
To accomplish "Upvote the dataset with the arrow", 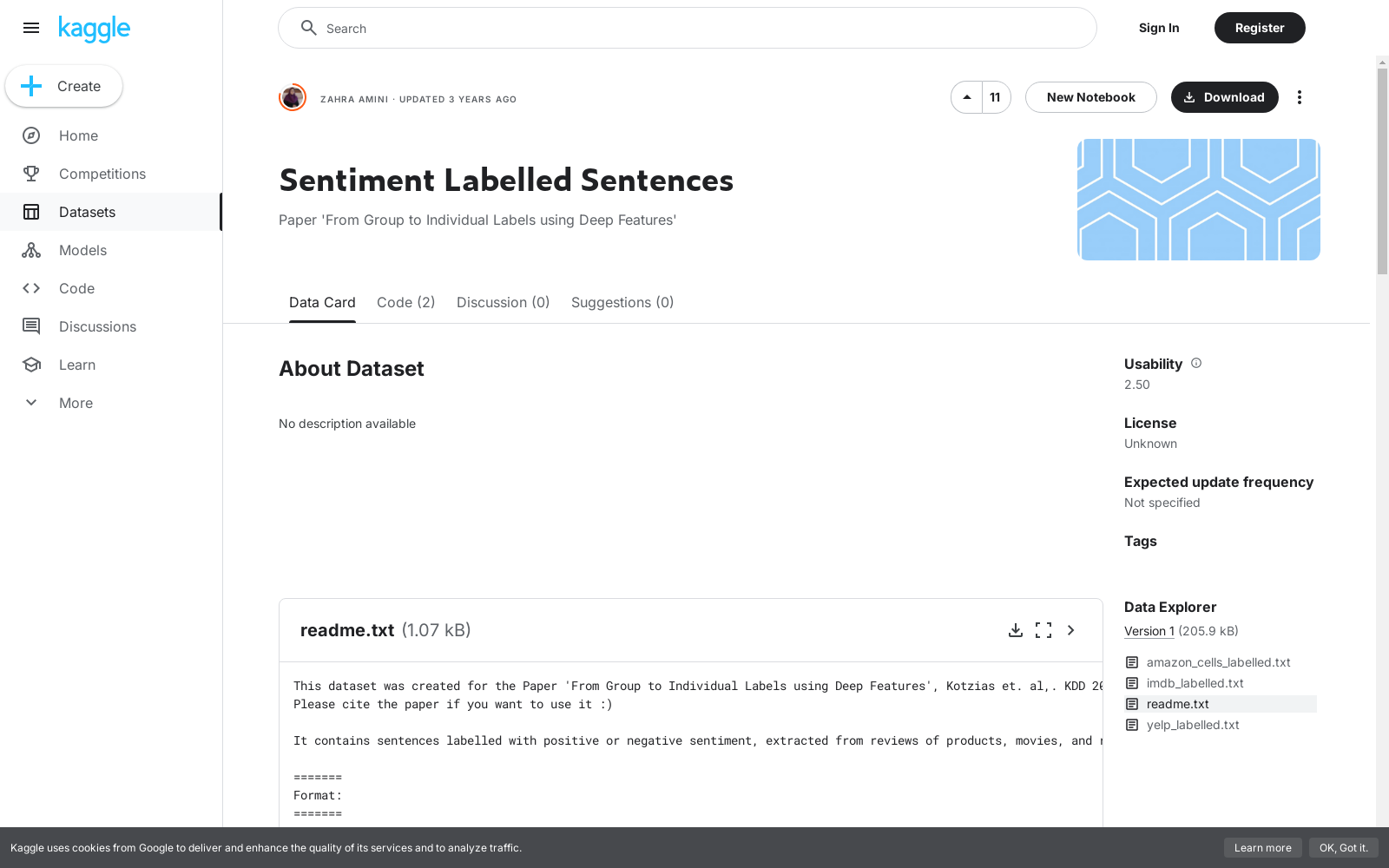I will [x=967, y=97].
